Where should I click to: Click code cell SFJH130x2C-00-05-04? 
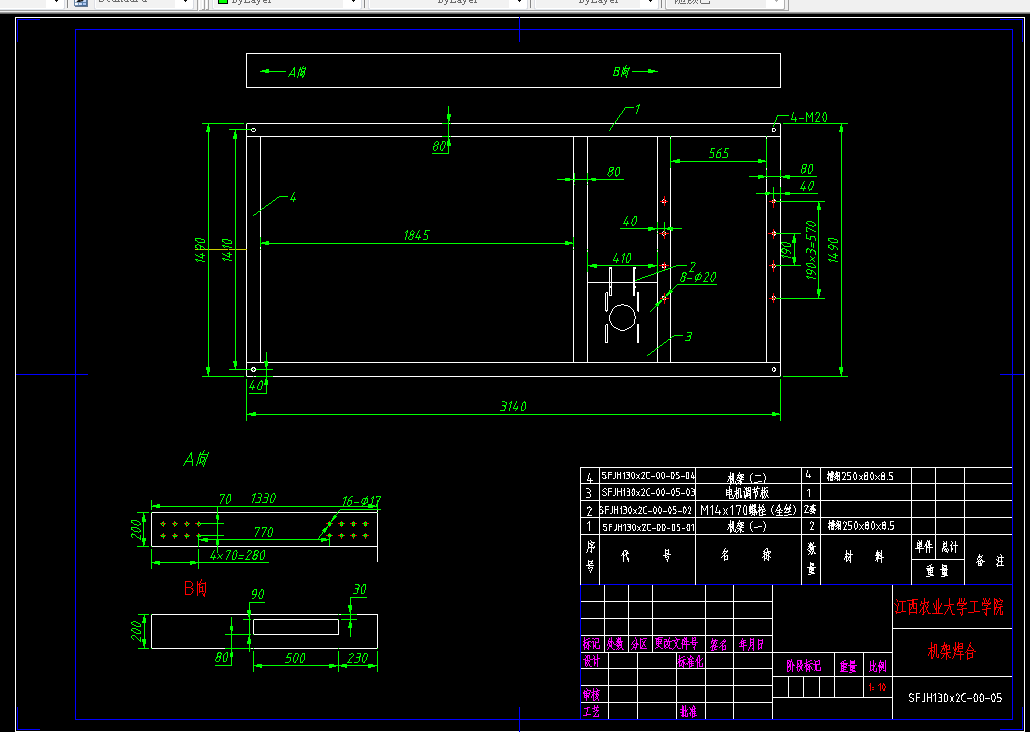tap(648, 475)
